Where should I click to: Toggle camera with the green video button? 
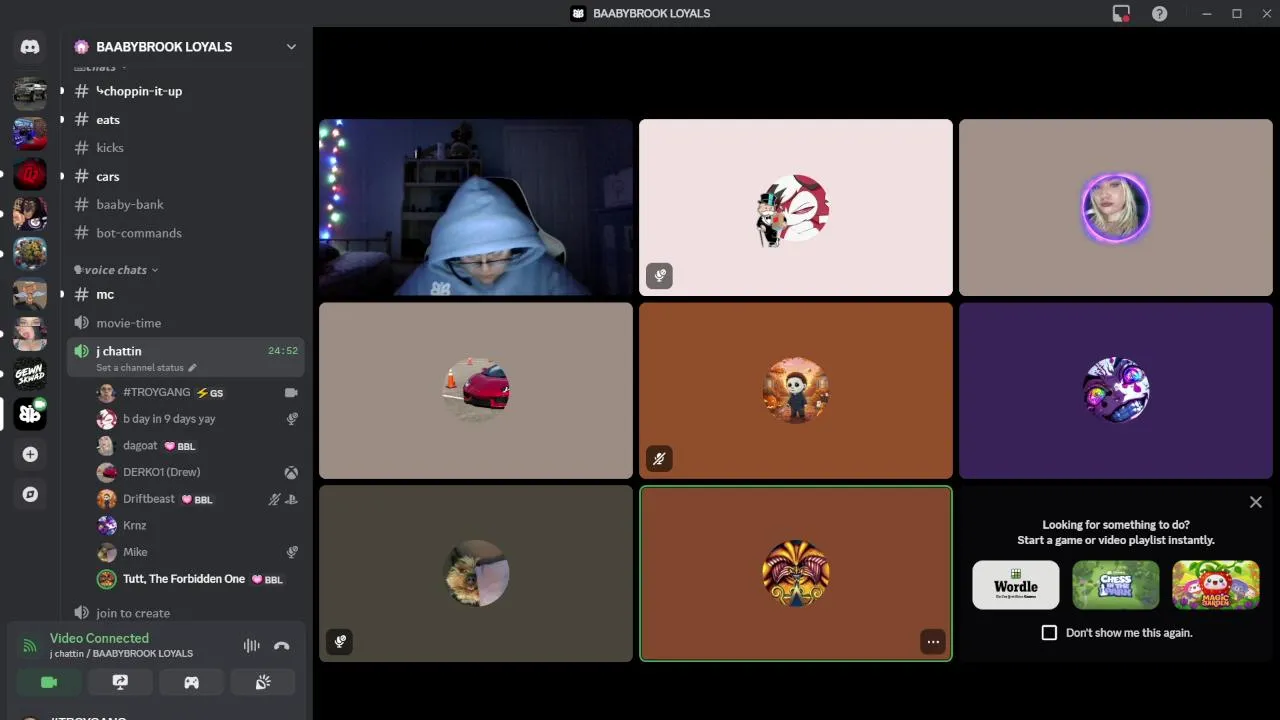click(x=49, y=682)
